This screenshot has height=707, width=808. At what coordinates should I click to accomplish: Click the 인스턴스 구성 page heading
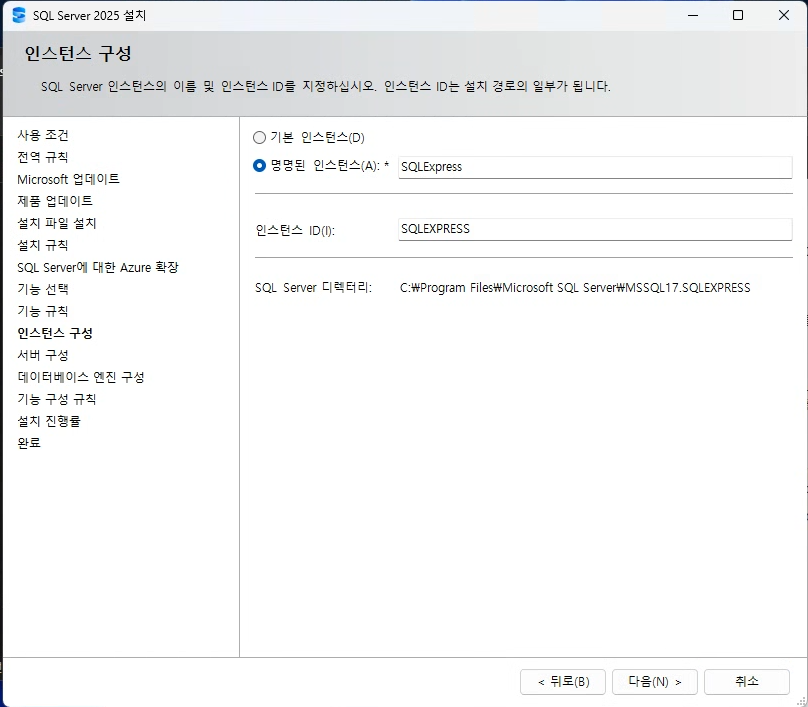click(x=78, y=54)
